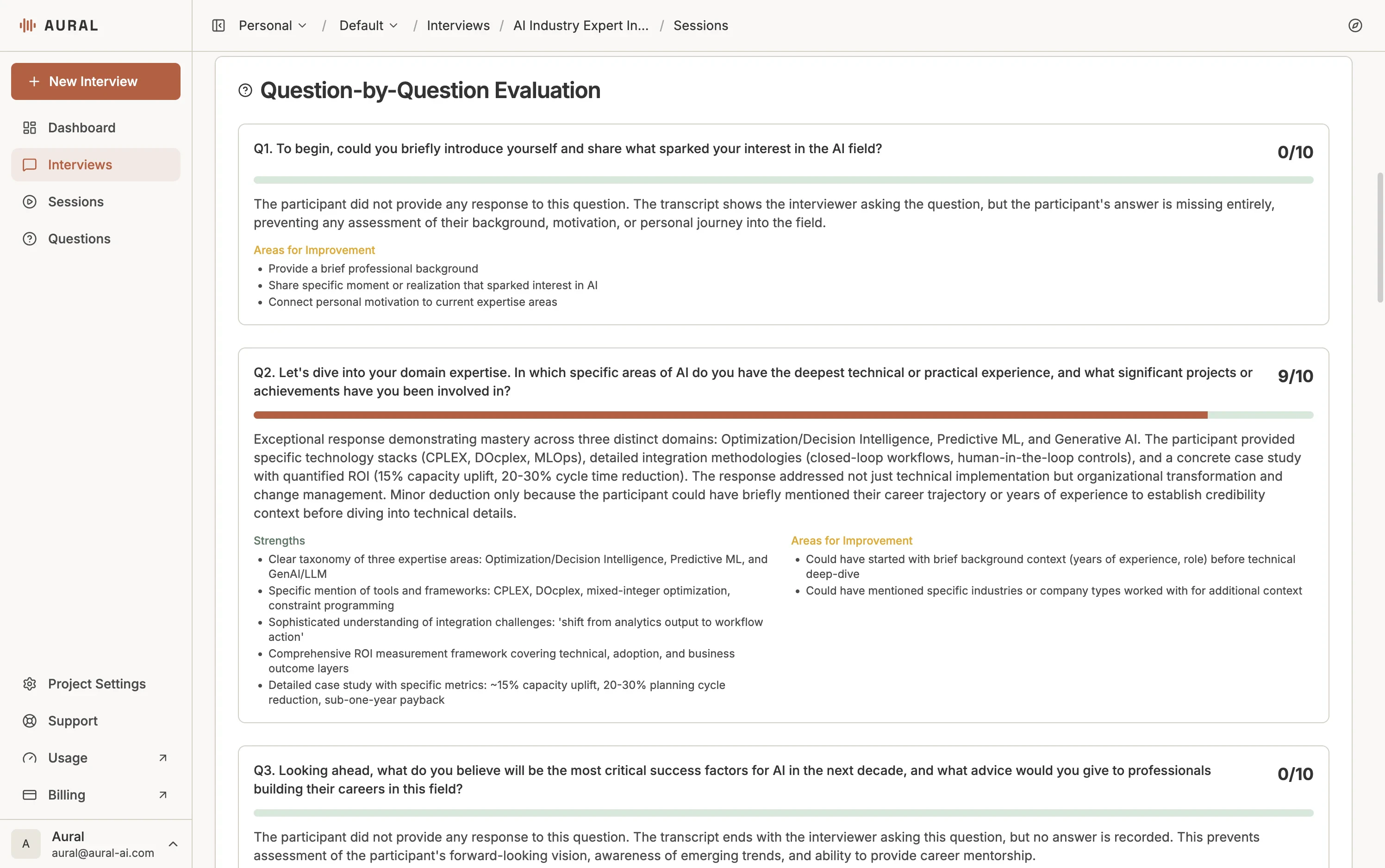Click the New Interview button
Screen dimensions: 1385x868
coord(95,81)
